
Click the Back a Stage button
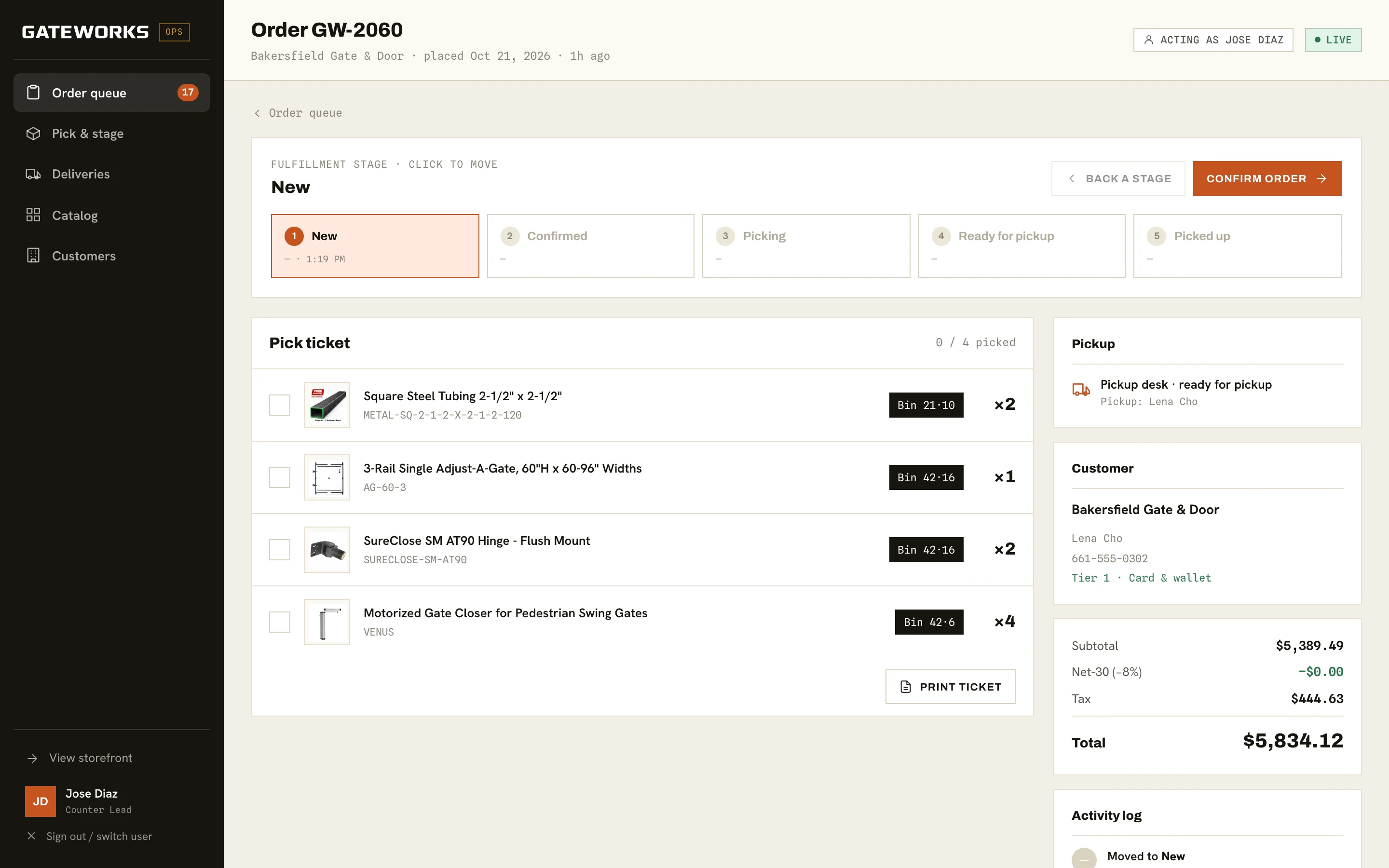(1118, 178)
